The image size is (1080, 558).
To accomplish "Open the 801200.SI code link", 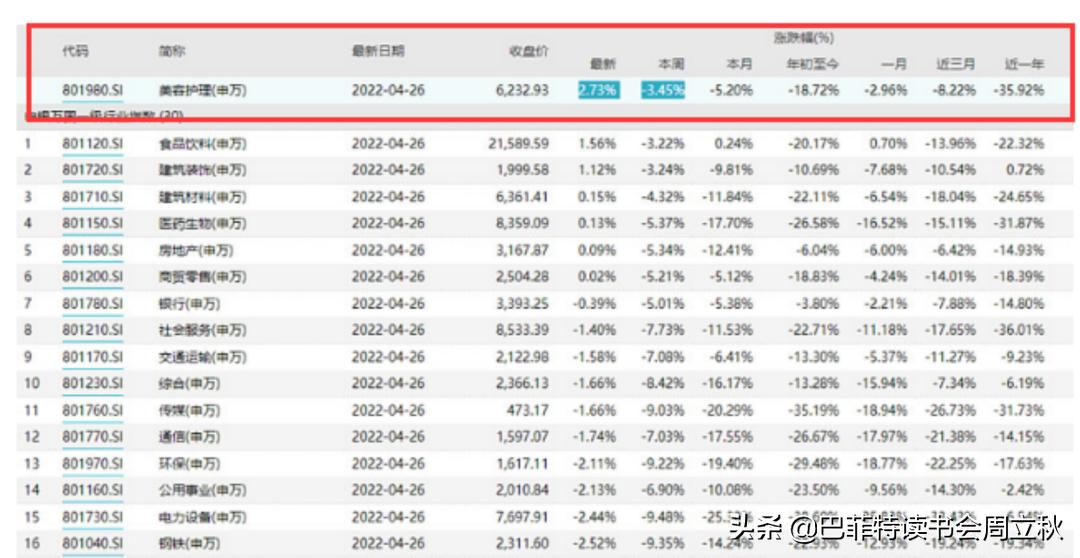I will click(x=92, y=277).
